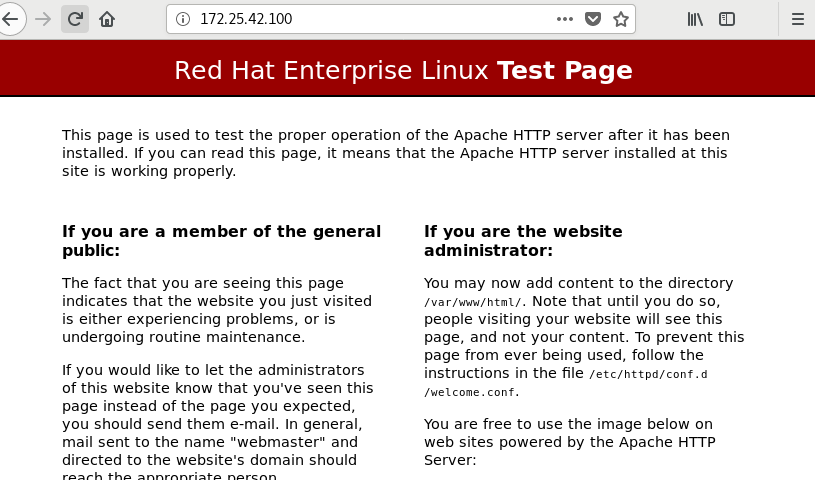
Task: Open the page actions three-dot menu
Action: [x=564, y=19]
